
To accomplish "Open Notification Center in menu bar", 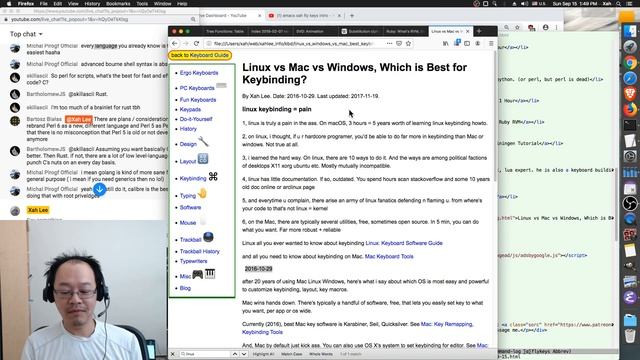I will pyautogui.click(x=630, y=4).
